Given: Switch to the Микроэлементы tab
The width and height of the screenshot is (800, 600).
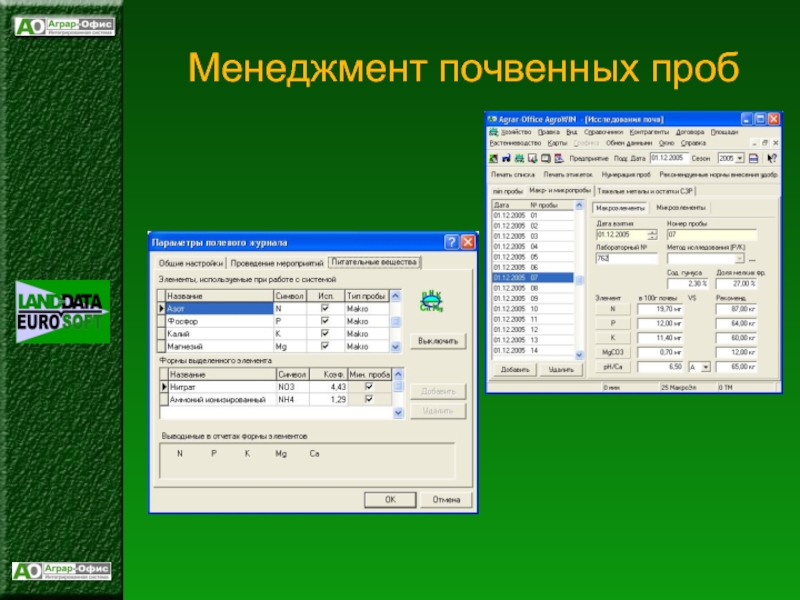Looking at the screenshot, I should [x=682, y=207].
